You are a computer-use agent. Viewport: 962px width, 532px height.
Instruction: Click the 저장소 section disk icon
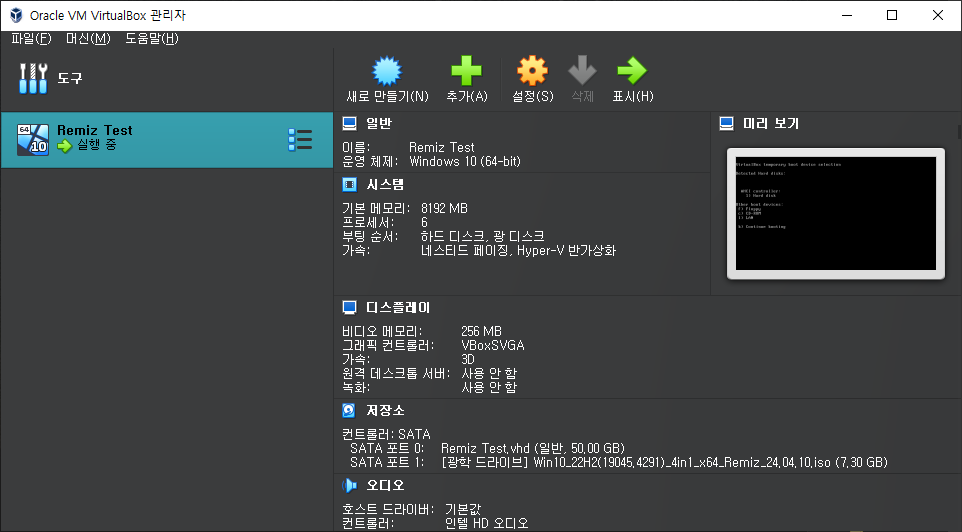(349, 410)
